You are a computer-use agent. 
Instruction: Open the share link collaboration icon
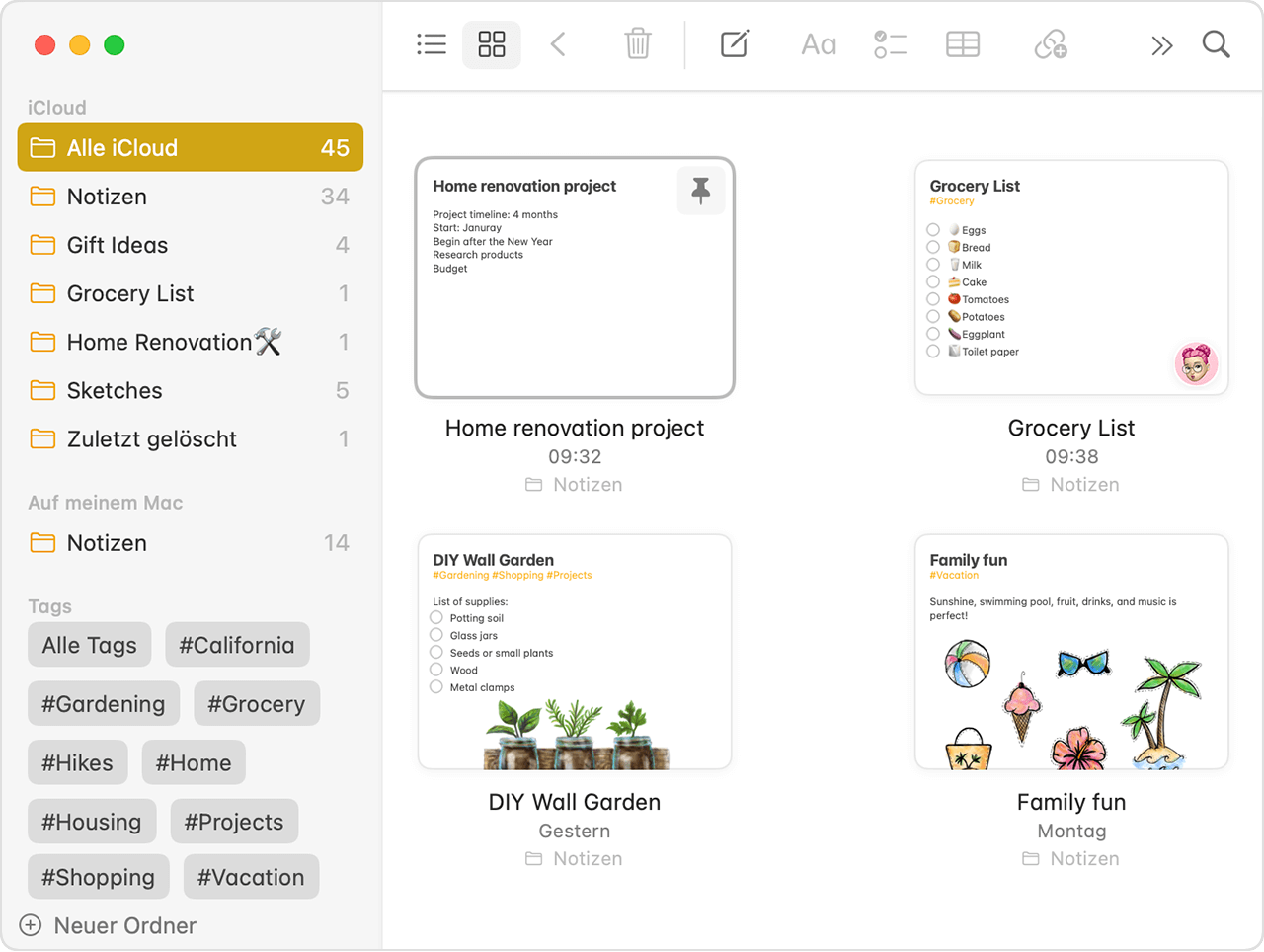1050,44
